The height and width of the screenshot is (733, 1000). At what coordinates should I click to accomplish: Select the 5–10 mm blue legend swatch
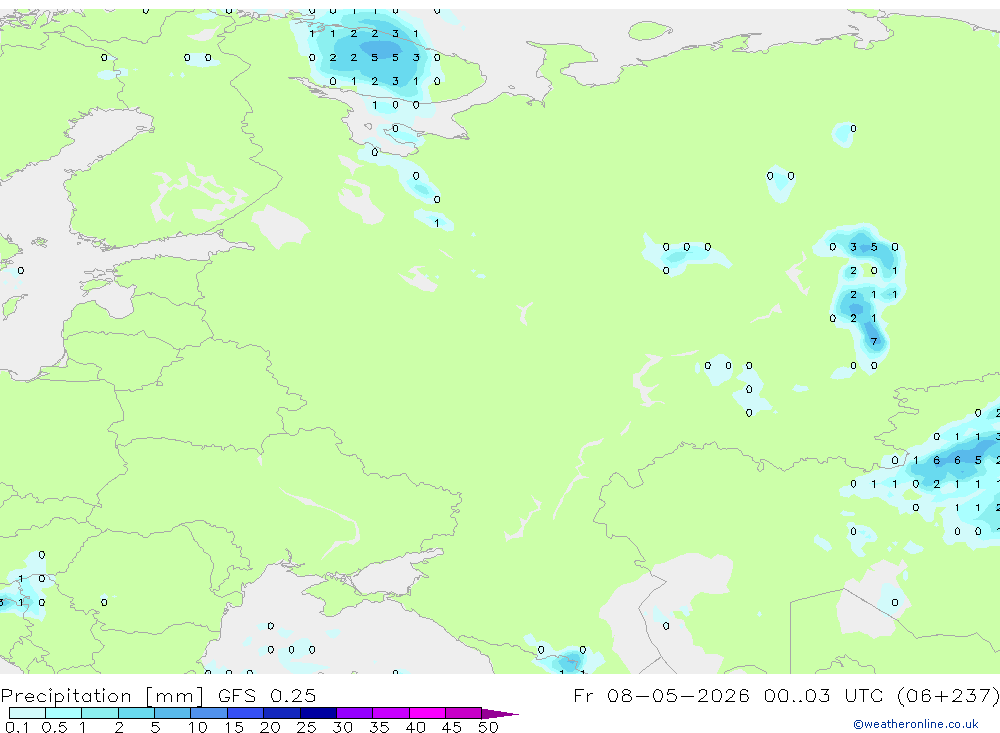pos(172,713)
